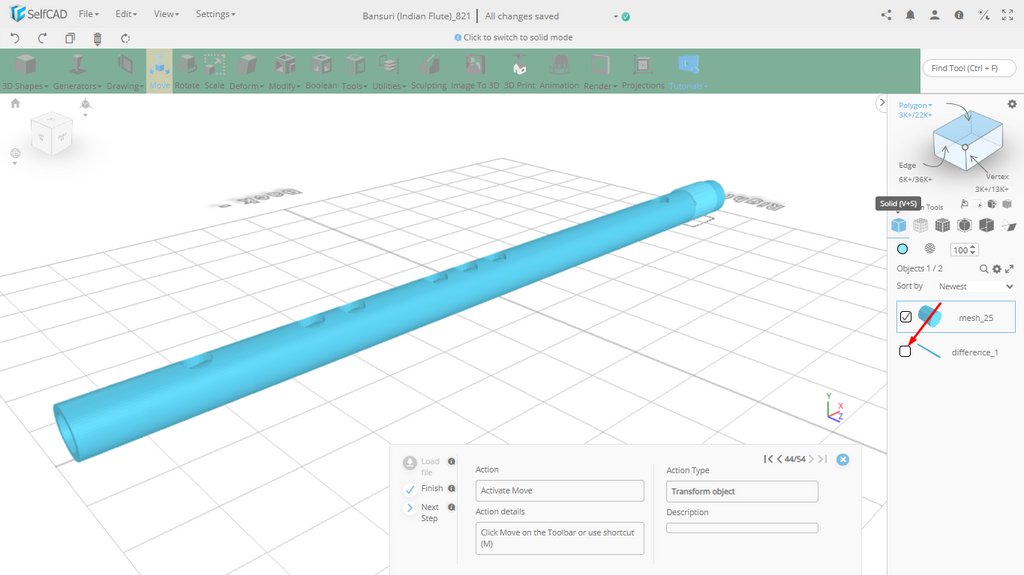Expand the 3D Shapes dropdown
This screenshot has width=1024, height=575.
25,86
